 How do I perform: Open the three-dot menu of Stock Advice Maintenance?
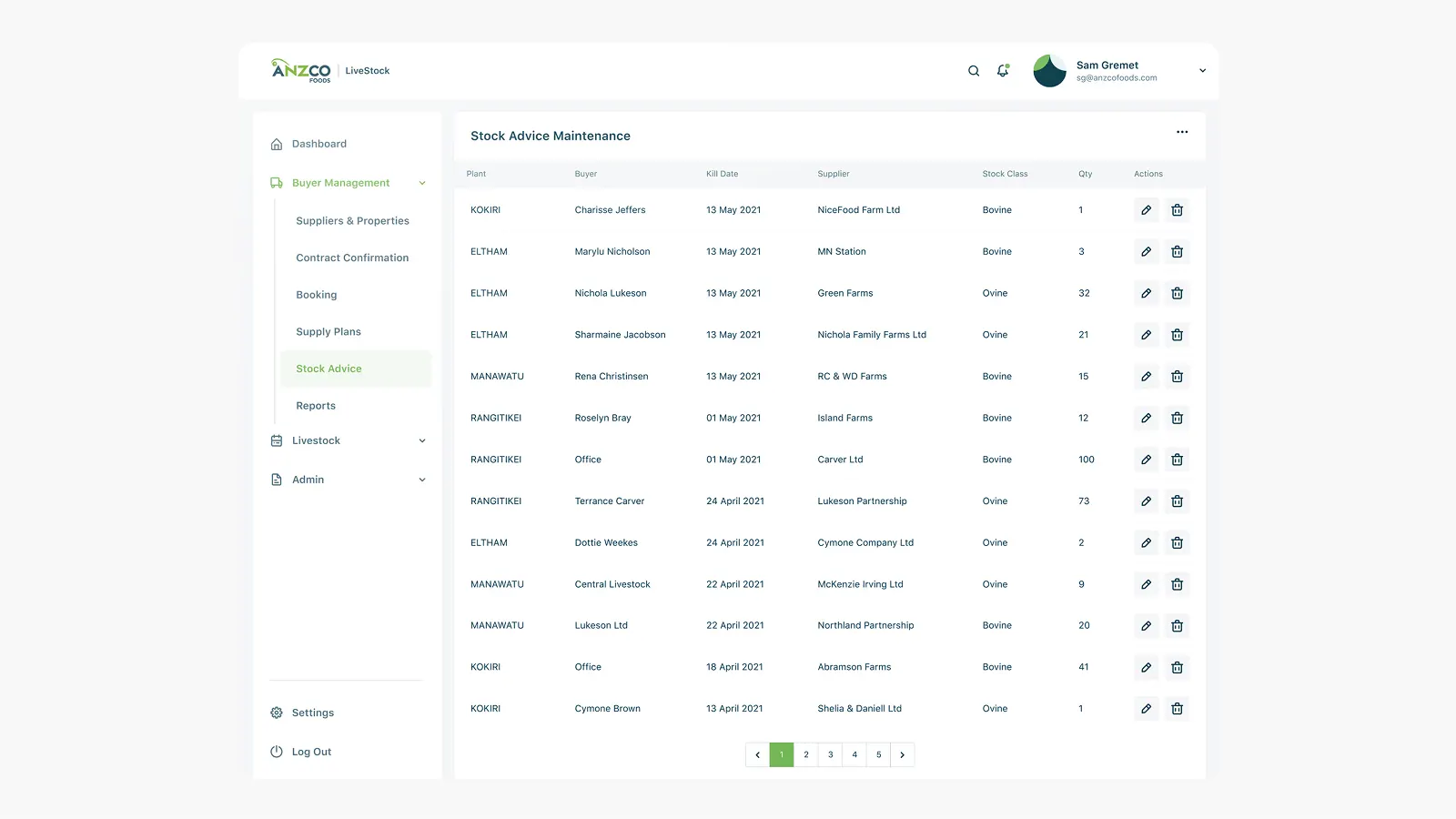1182,132
